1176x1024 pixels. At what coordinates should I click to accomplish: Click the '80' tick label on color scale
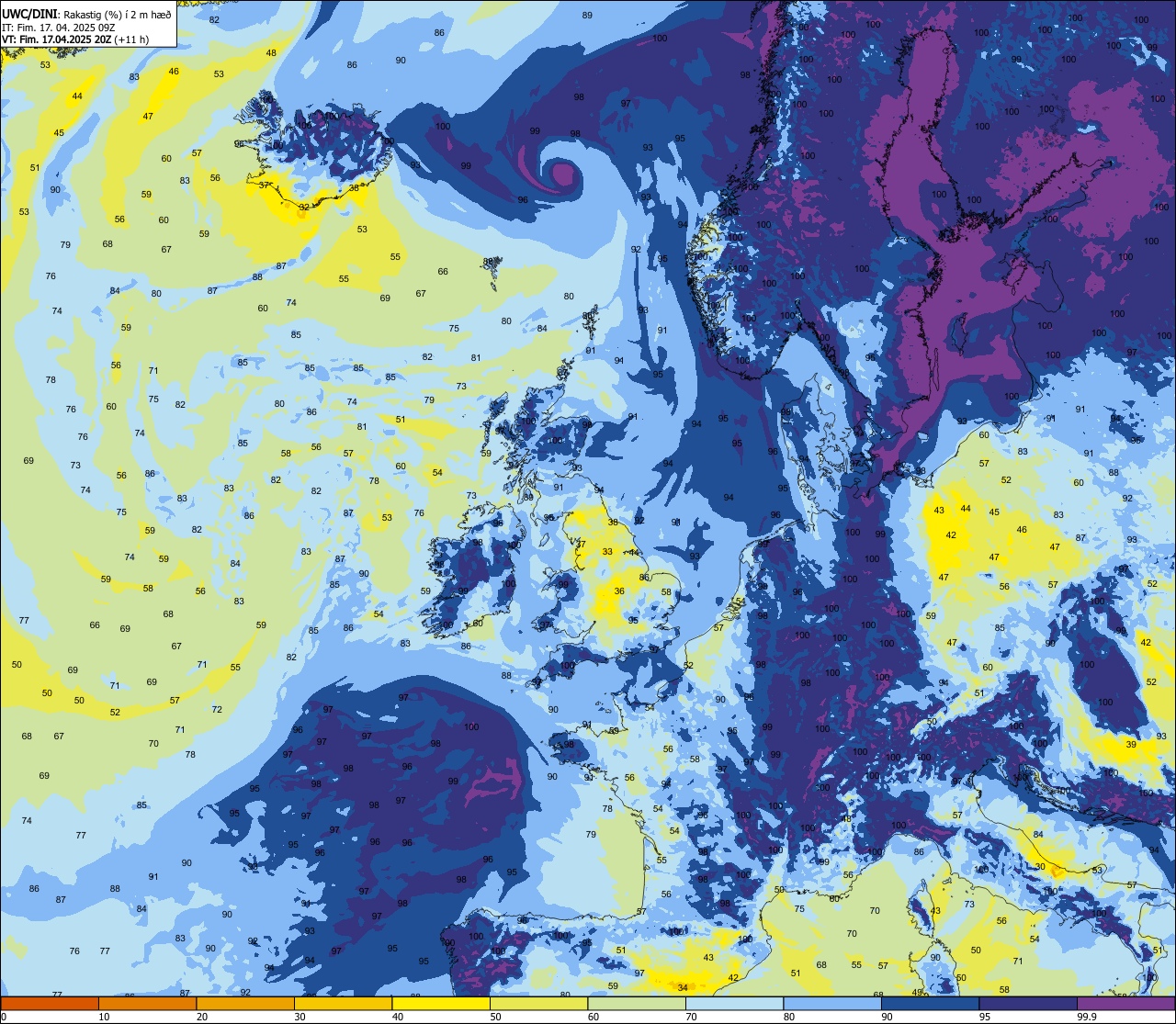click(x=789, y=1017)
